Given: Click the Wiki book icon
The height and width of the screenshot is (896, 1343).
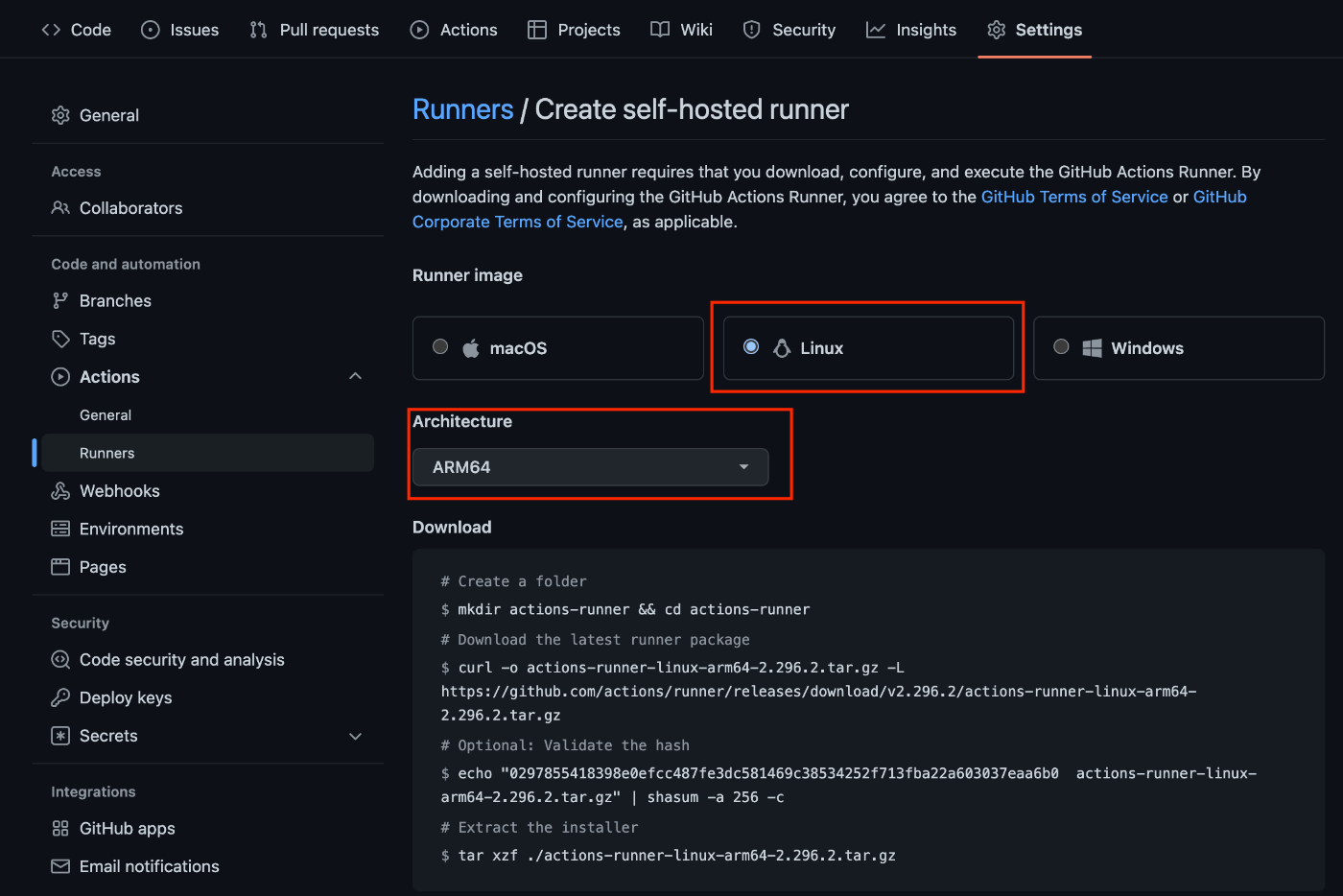Looking at the screenshot, I should (660, 30).
